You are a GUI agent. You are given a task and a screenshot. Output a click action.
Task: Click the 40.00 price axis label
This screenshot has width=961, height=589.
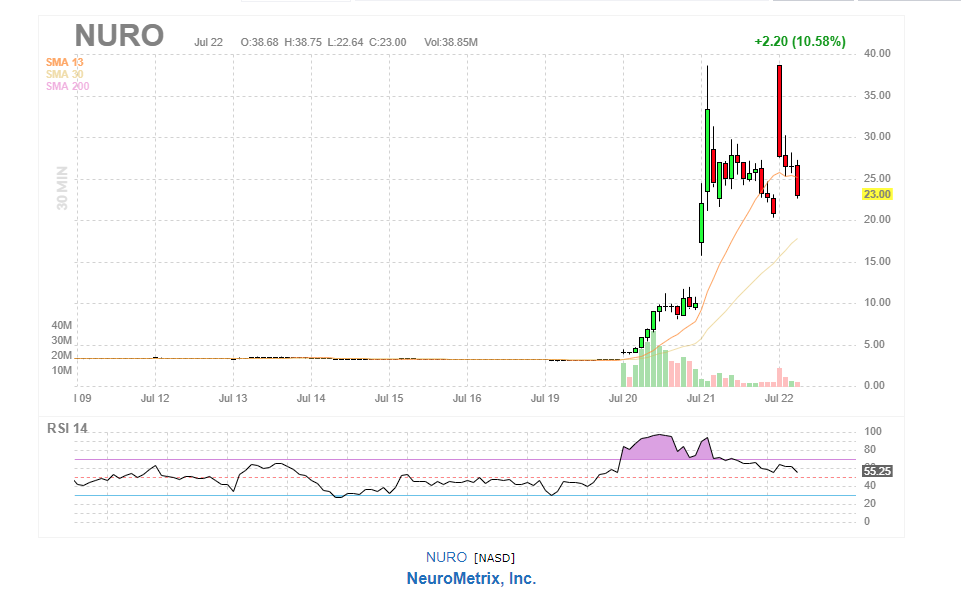coord(877,53)
